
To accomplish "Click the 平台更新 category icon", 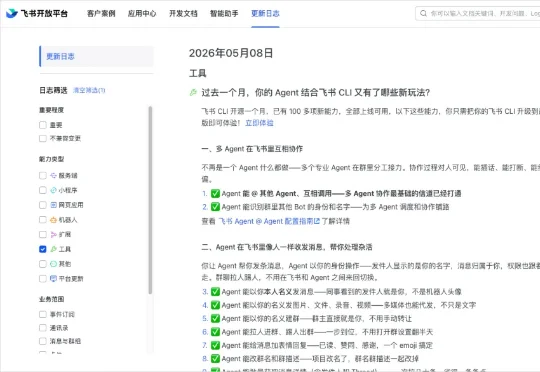I will tap(53, 279).
